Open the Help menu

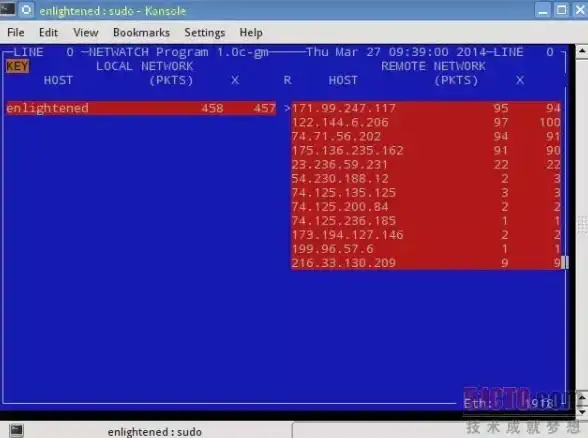tap(251, 33)
